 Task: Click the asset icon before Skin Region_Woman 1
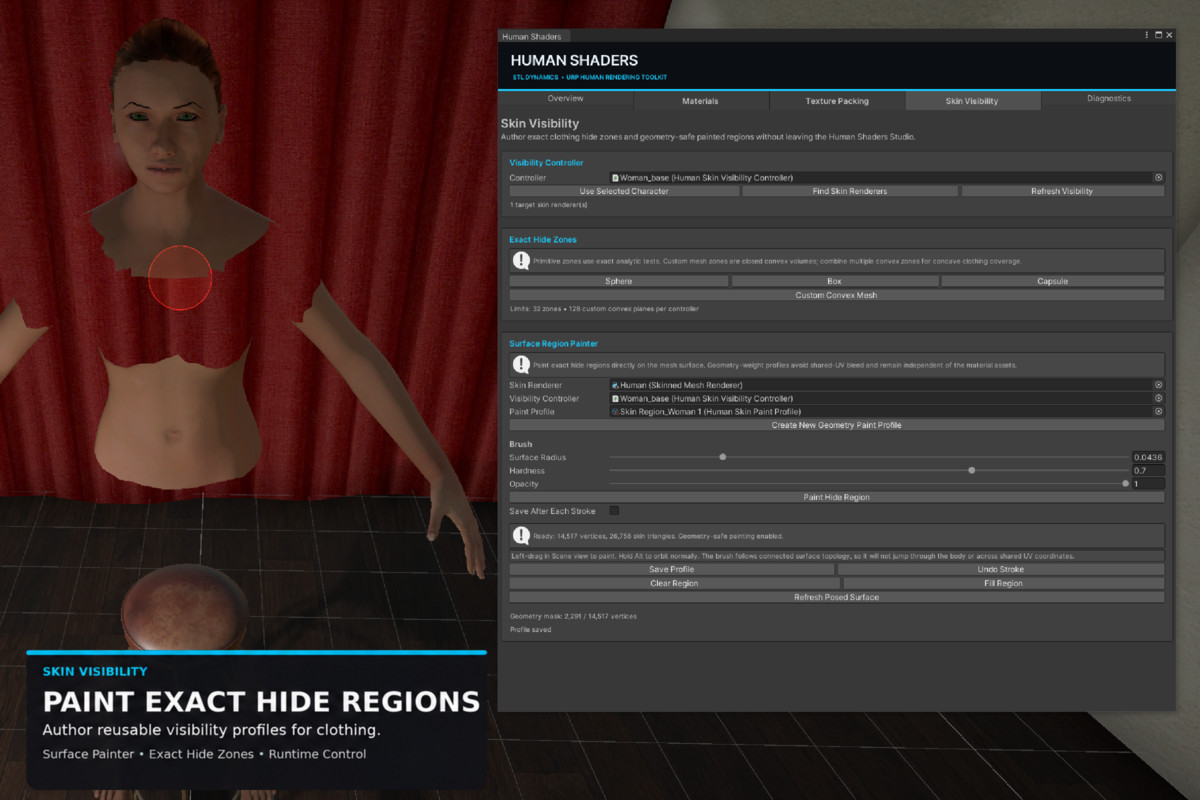click(x=615, y=411)
